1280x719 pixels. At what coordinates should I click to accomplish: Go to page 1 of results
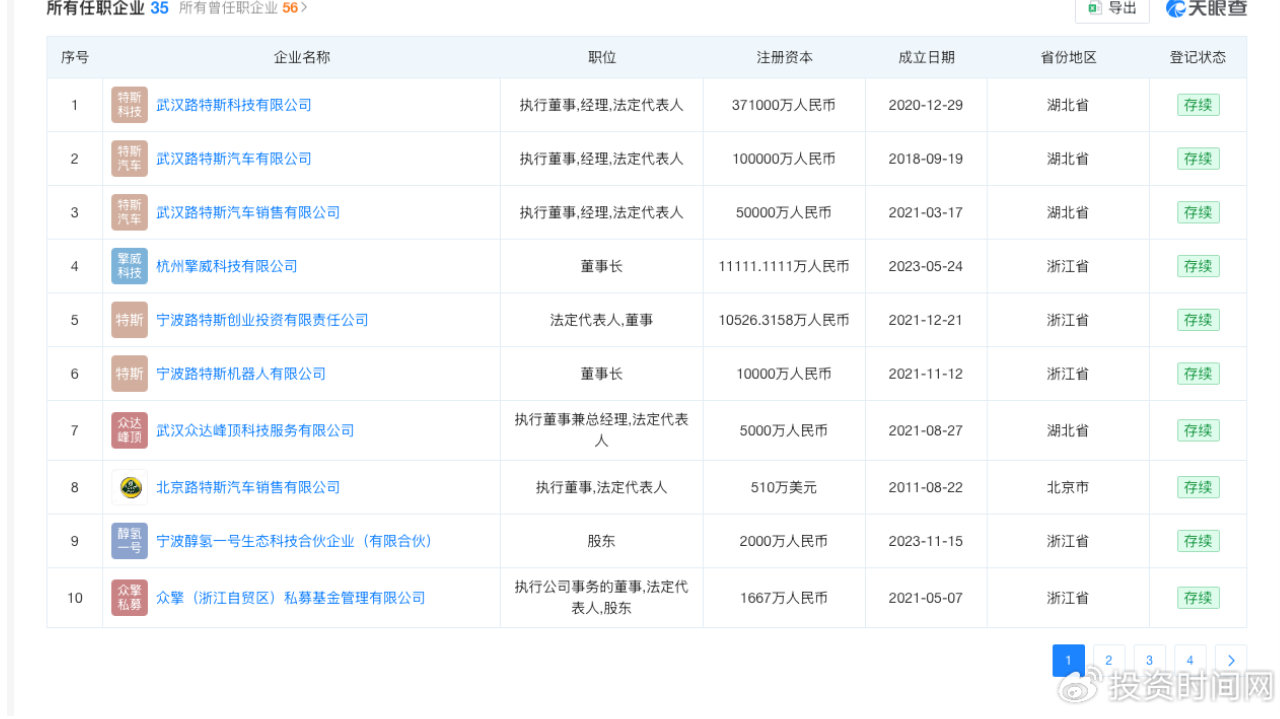[x=1068, y=660]
